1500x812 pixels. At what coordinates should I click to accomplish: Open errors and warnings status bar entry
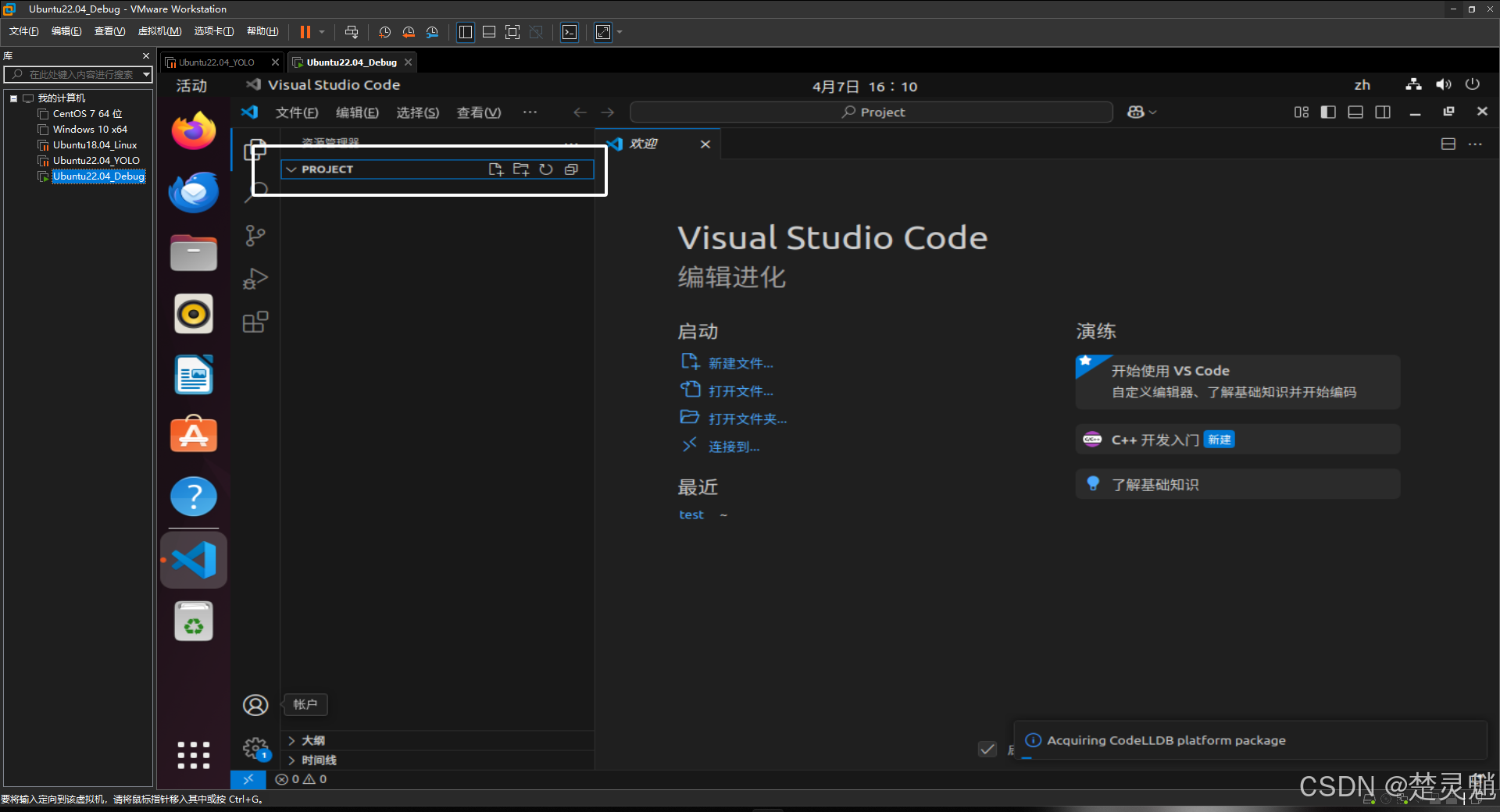pos(302,779)
